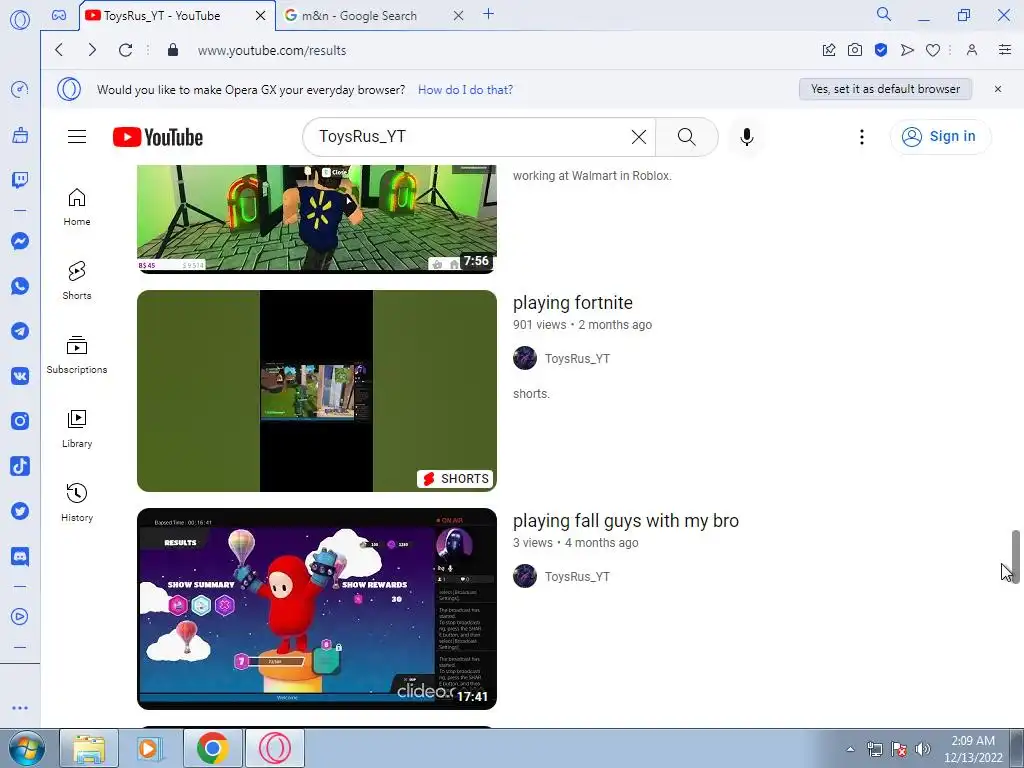
Task: Open Windows Explorer from the taskbar
Action: tap(89, 748)
